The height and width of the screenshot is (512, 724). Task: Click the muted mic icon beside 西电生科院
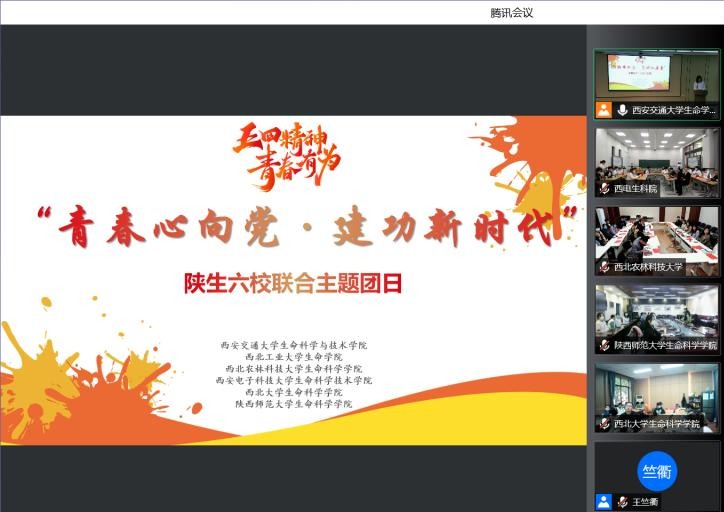point(604,189)
